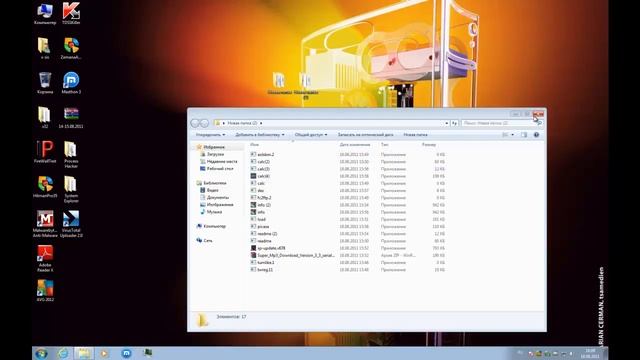Open the Process Hacker folder on desktop

point(71,154)
